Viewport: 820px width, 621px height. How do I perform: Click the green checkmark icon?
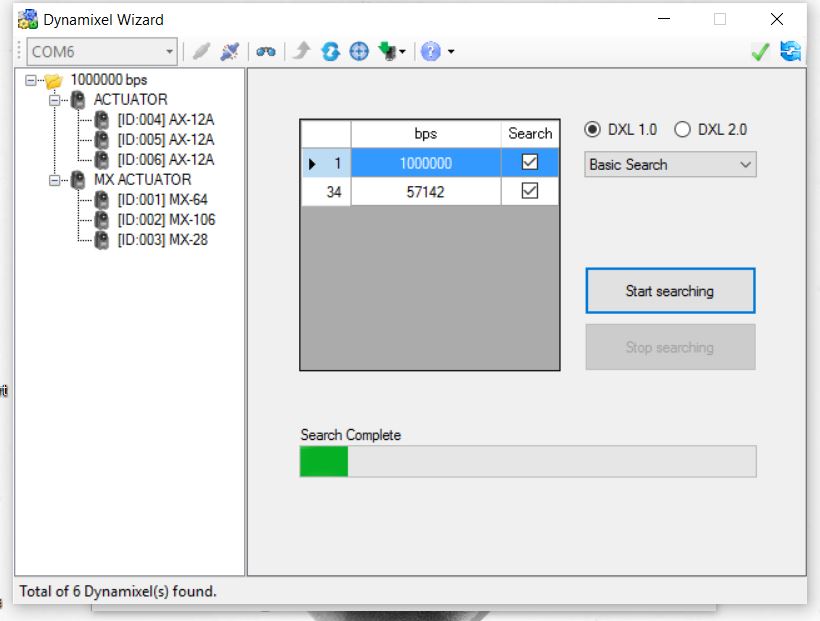pyautogui.click(x=760, y=51)
